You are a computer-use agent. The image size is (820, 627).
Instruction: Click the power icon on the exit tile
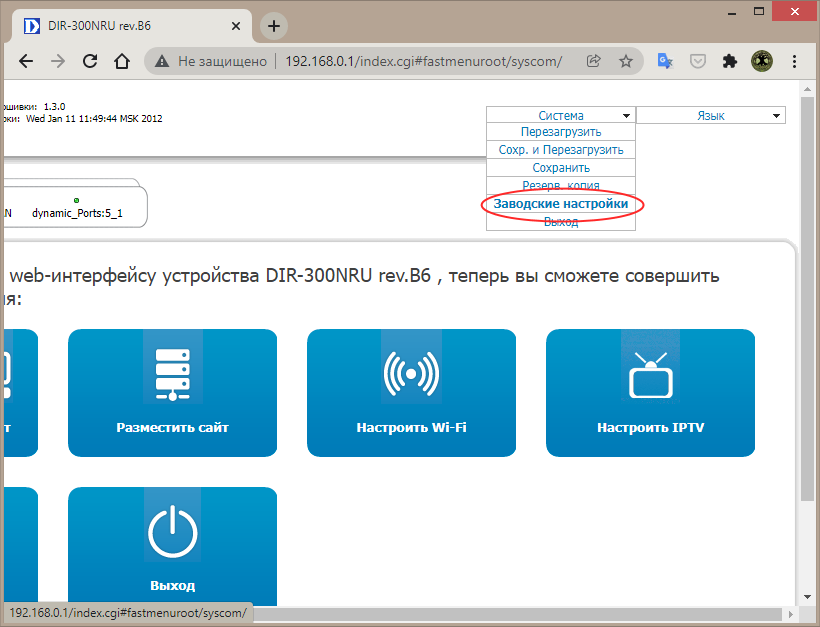coord(173,533)
